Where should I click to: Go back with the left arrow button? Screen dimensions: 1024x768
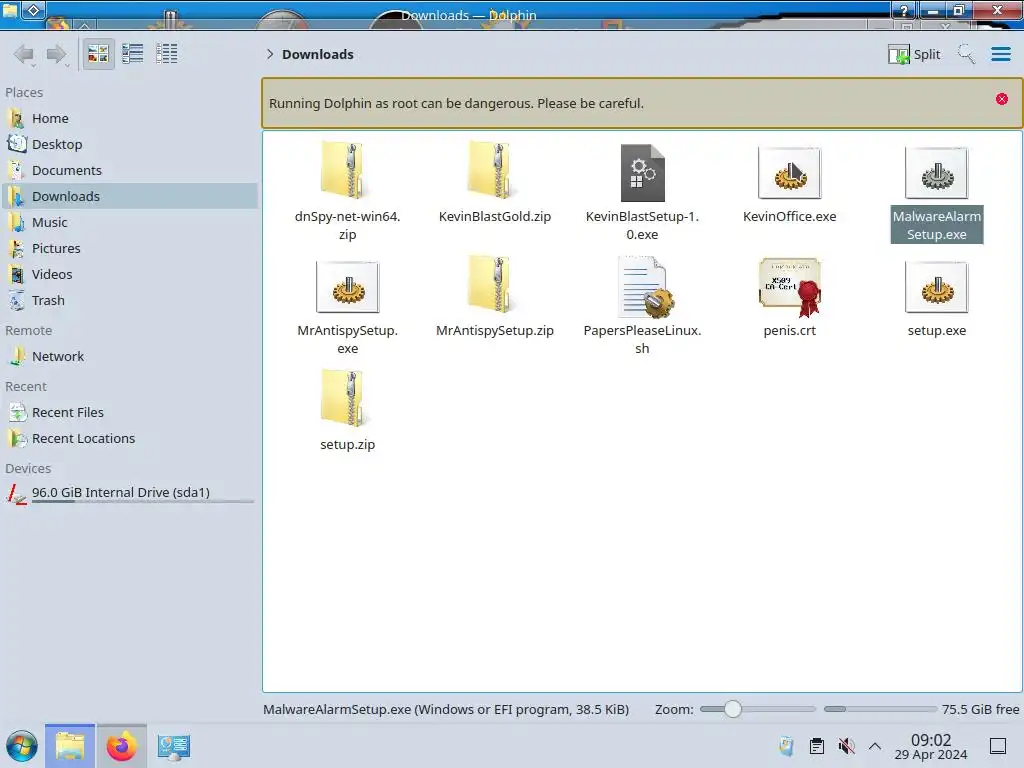[24, 54]
